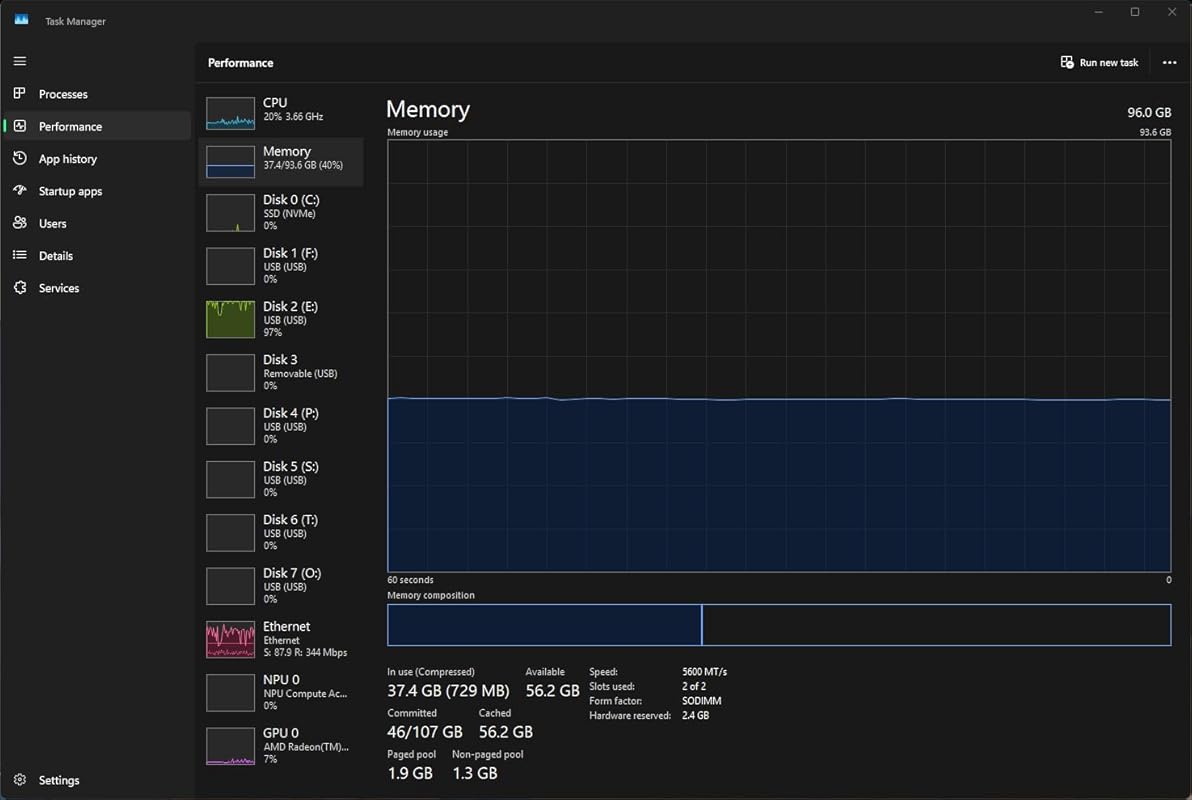The width and height of the screenshot is (1192, 800).
Task: Open the Services puzzle icon
Action: 19,288
